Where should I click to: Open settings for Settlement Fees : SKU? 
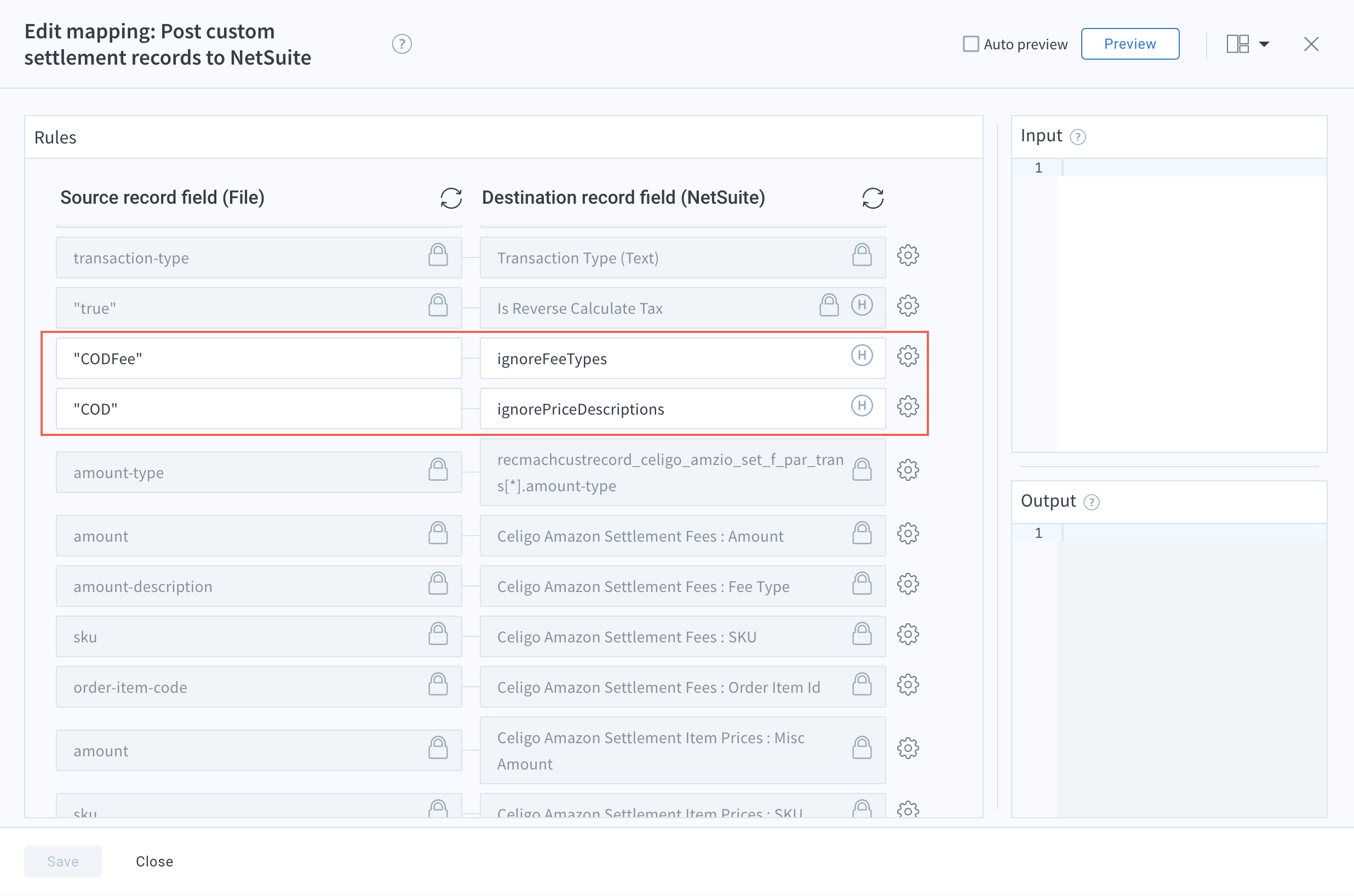907,634
